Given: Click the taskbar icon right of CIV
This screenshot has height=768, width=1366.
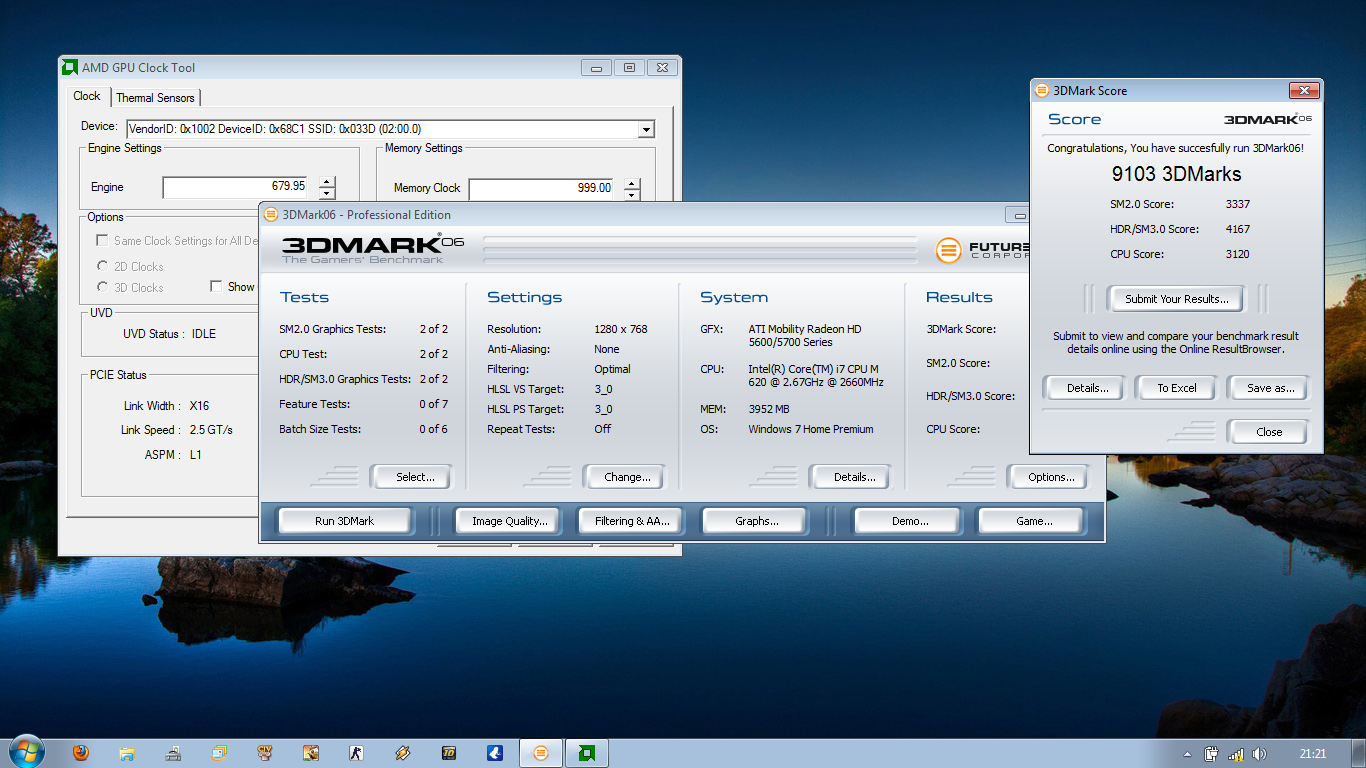Looking at the screenshot, I should click(311, 753).
